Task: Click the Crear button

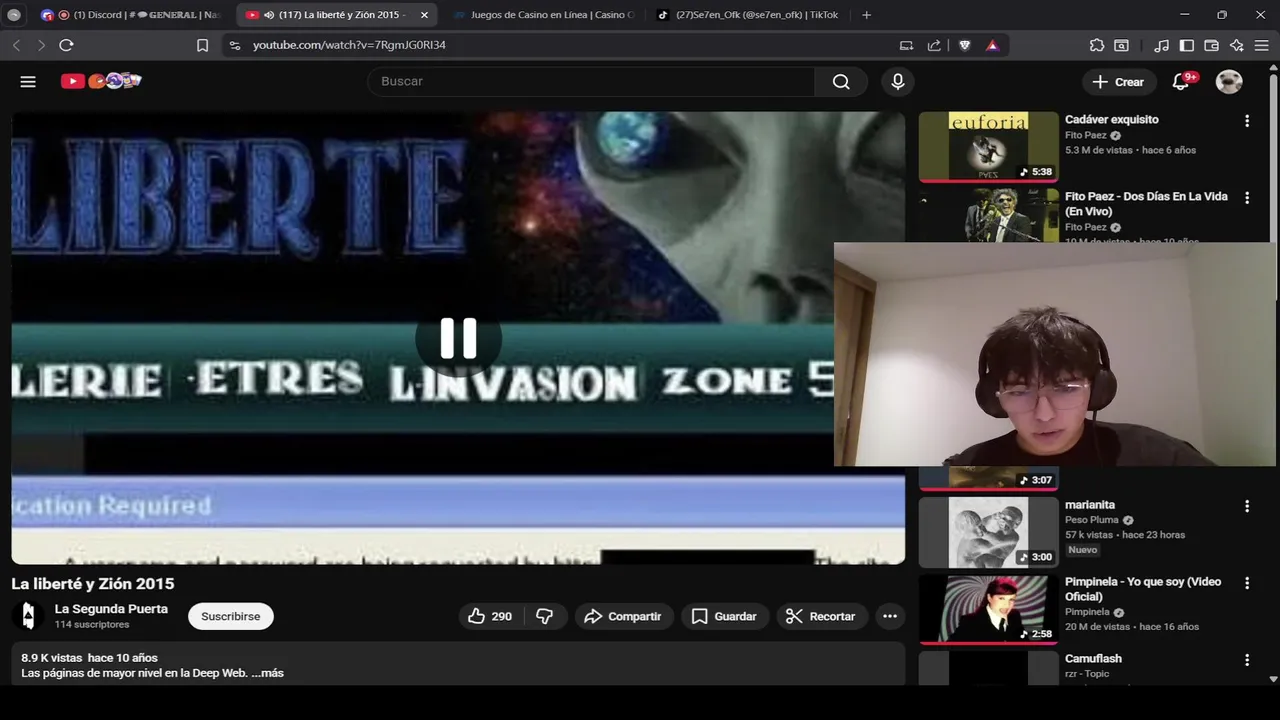Action: (1118, 82)
